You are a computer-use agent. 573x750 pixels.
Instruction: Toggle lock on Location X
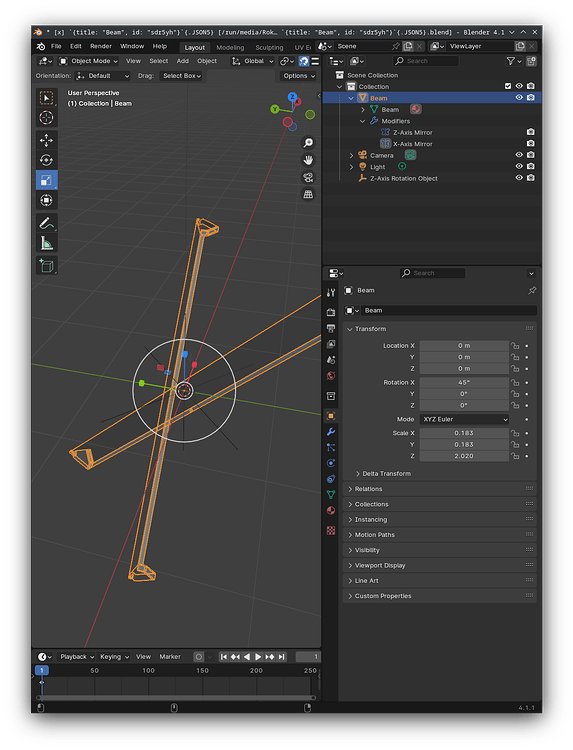(x=515, y=346)
